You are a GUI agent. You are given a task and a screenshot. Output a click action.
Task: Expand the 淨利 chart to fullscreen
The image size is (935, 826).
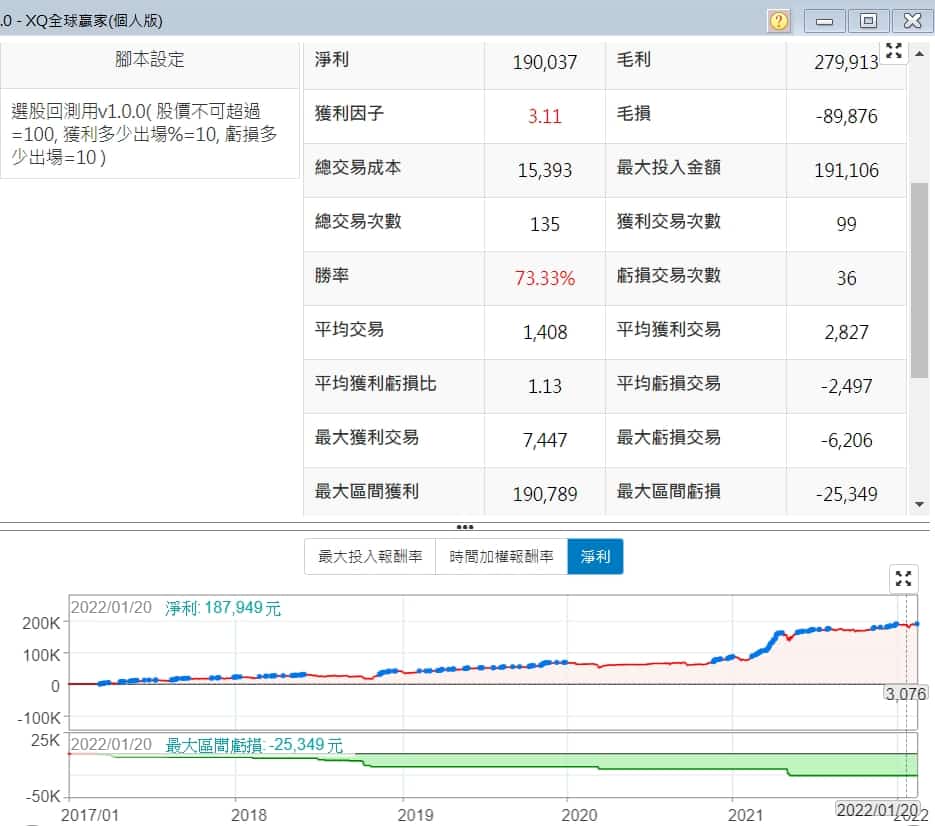[x=904, y=578]
